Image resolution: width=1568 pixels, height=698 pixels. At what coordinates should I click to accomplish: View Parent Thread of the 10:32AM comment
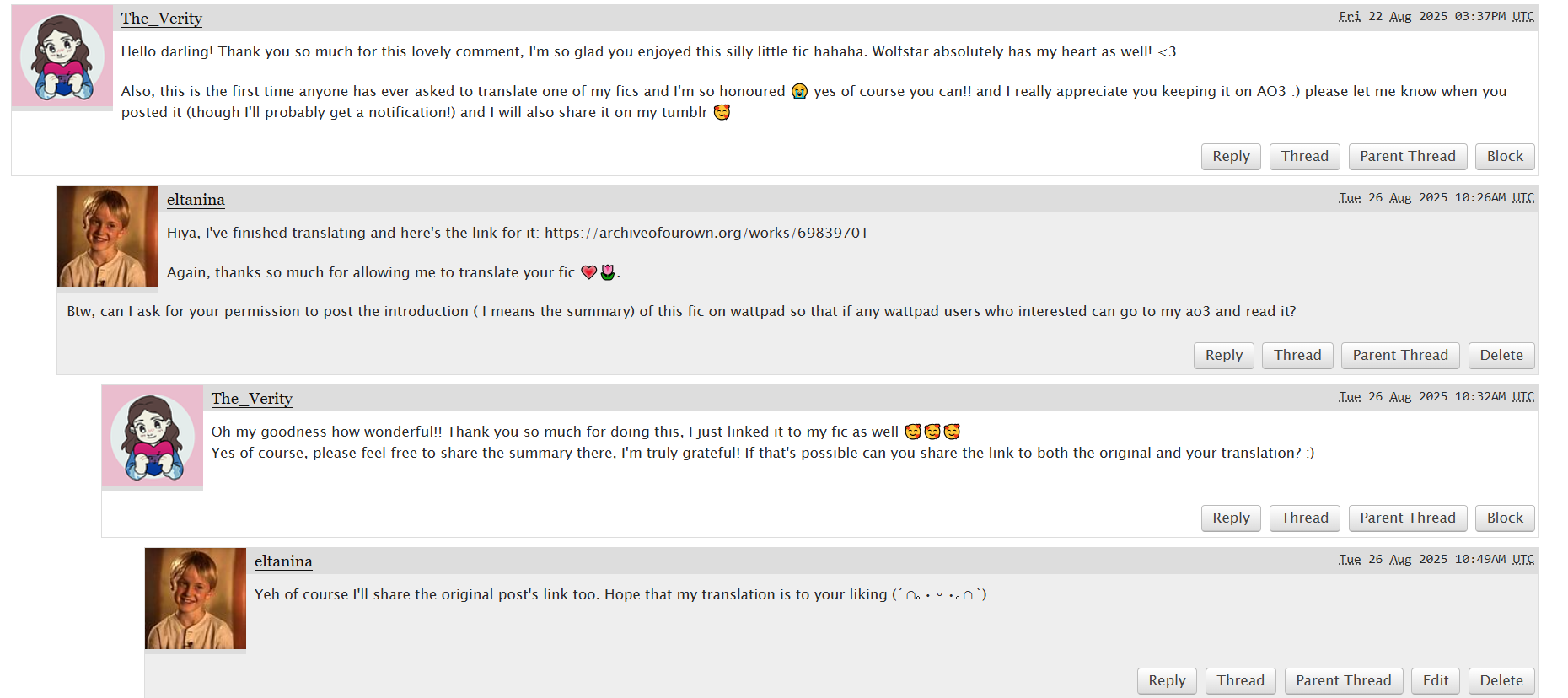click(x=1407, y=518)
